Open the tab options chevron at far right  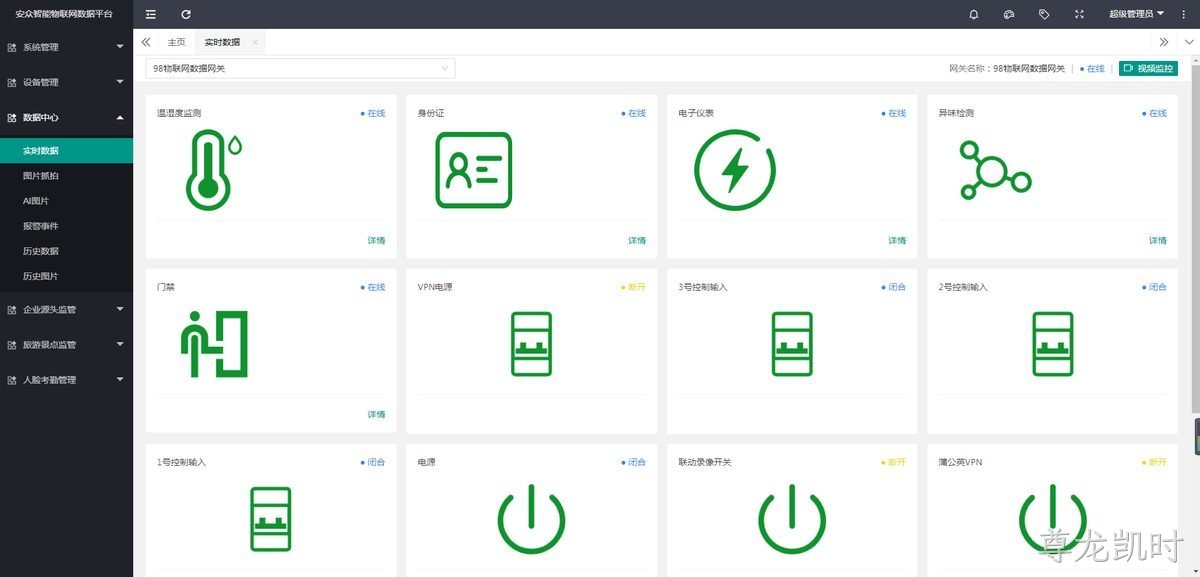1188,42
